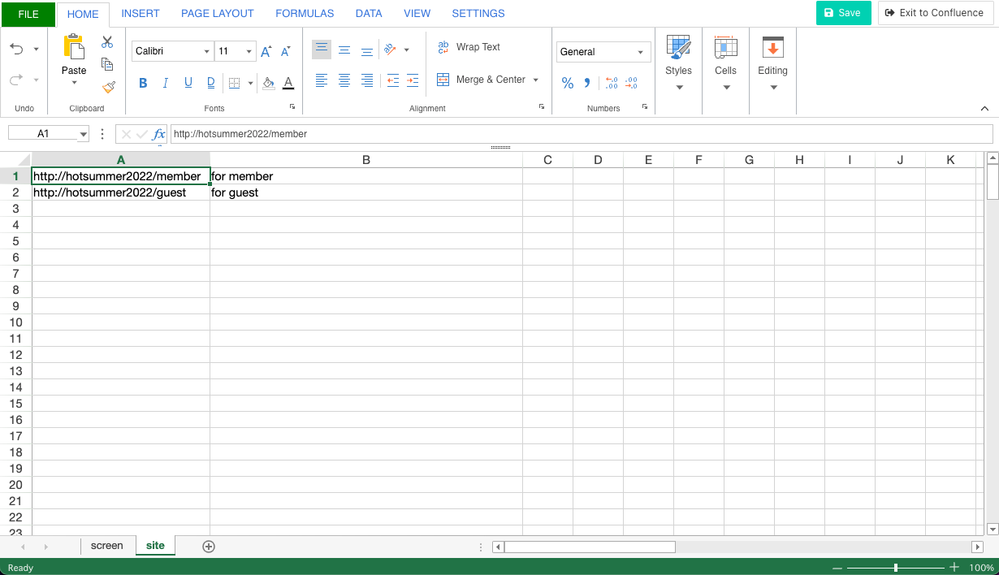
Task: Save the spreadsheet
Action: [x=844, y=13]
